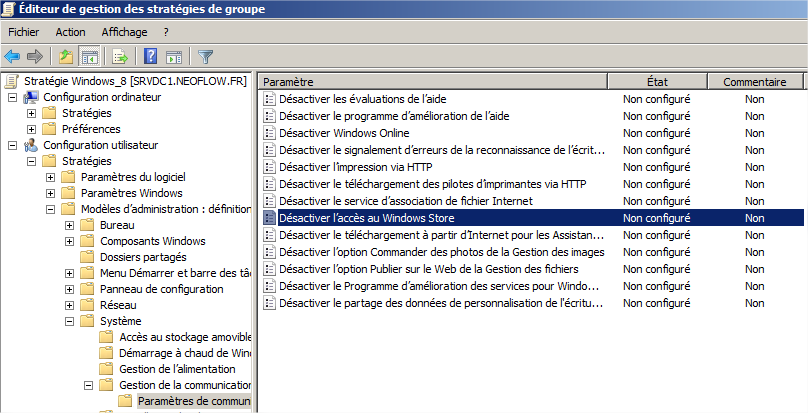This screenshot has width=808, height=413.
Task: Open the Affichage menu
Action: point(124,32)
